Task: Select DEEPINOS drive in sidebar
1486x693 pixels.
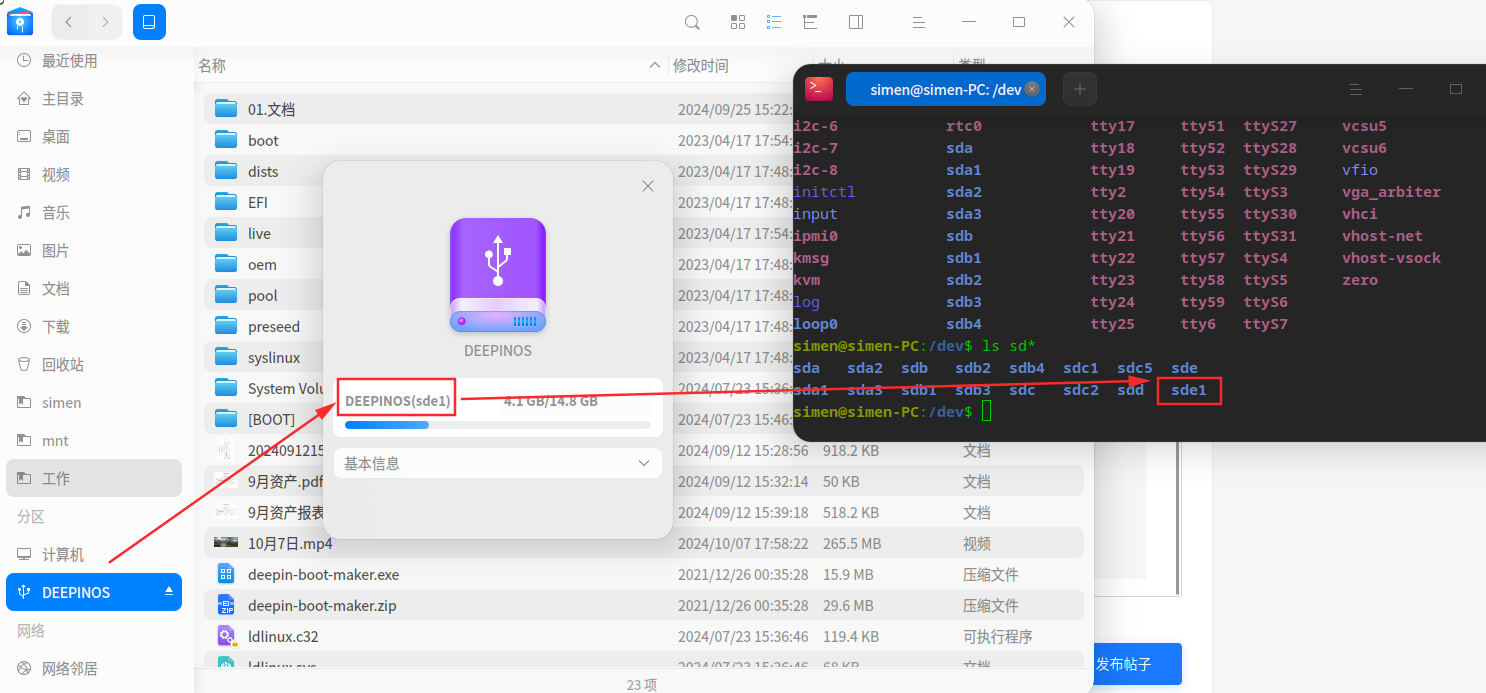Action: click(x=94, y=592)
